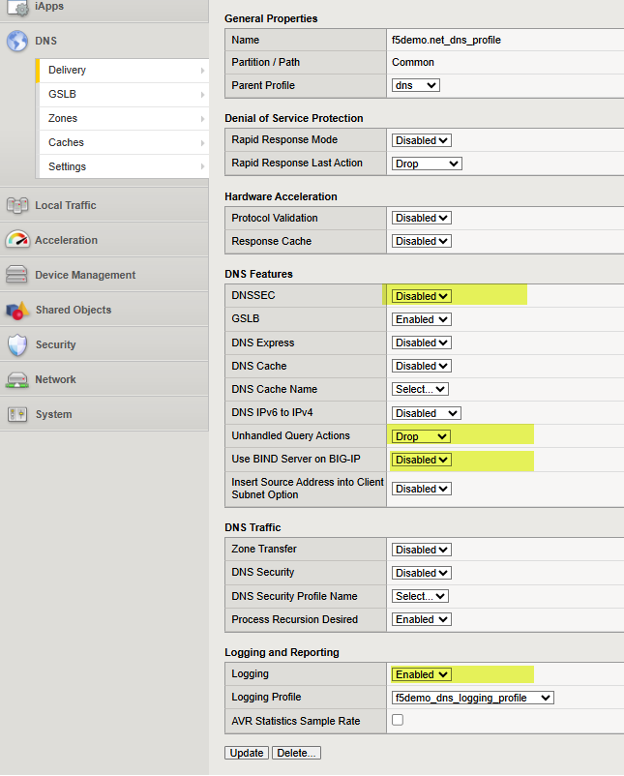This screenshot has width=624, height=776.
Task: Click the DNS globe icon
Action: [17, 41]
